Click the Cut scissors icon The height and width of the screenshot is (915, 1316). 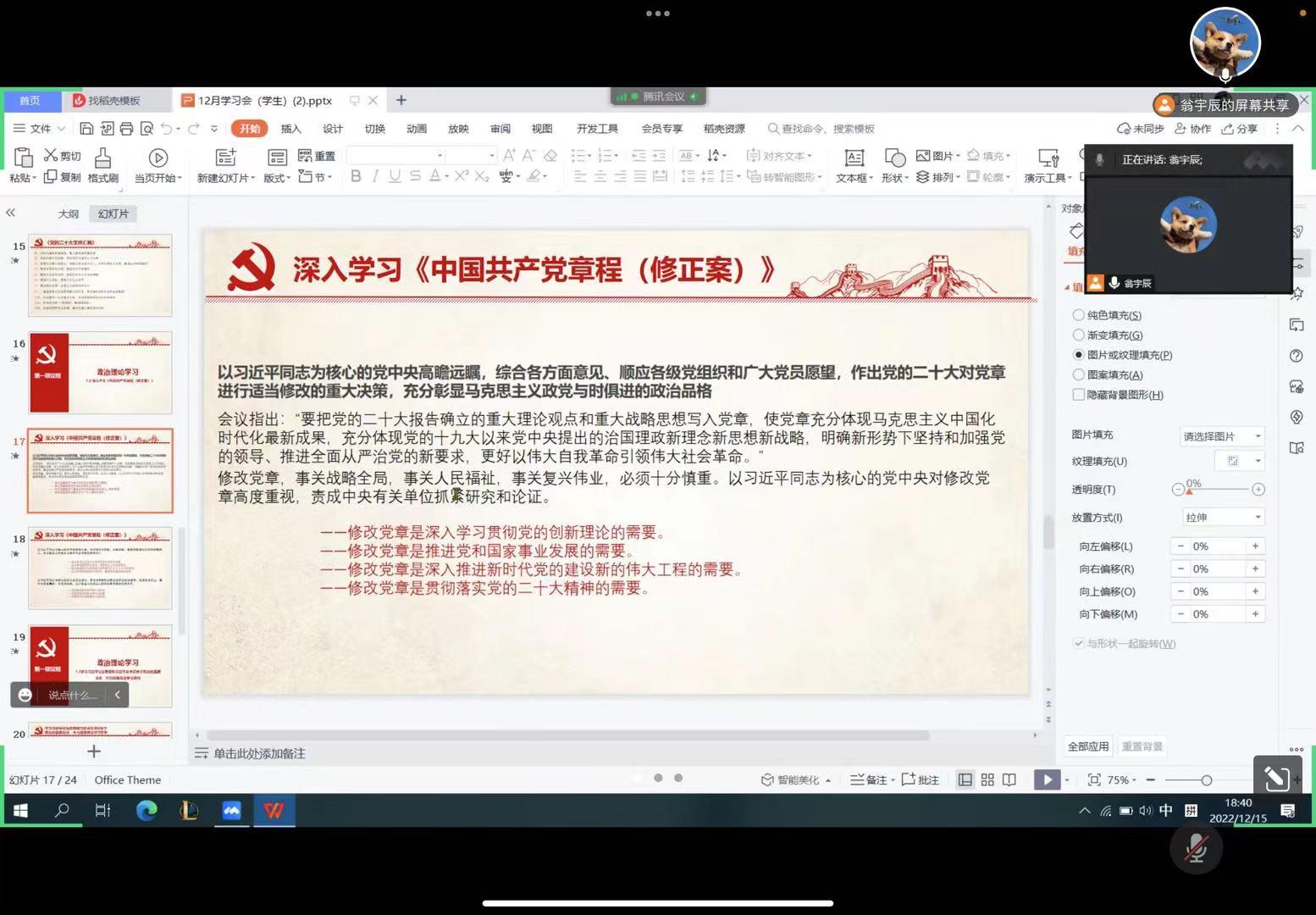pyautogui.click(x=51, y=155)
